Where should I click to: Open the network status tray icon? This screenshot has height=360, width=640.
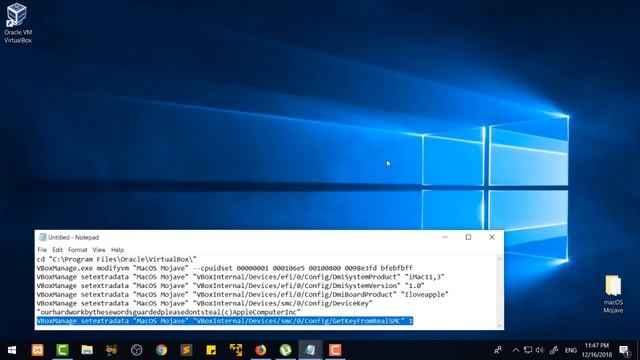coord(528,350)
